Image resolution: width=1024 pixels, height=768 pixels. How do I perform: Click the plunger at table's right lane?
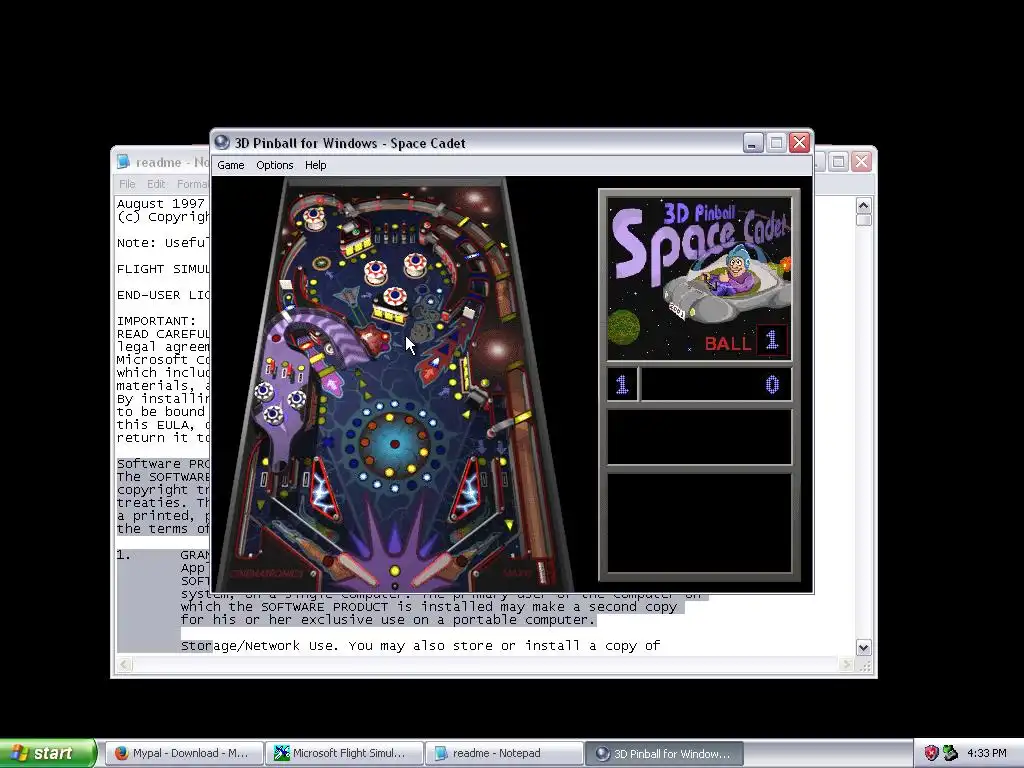click(541, 571)
